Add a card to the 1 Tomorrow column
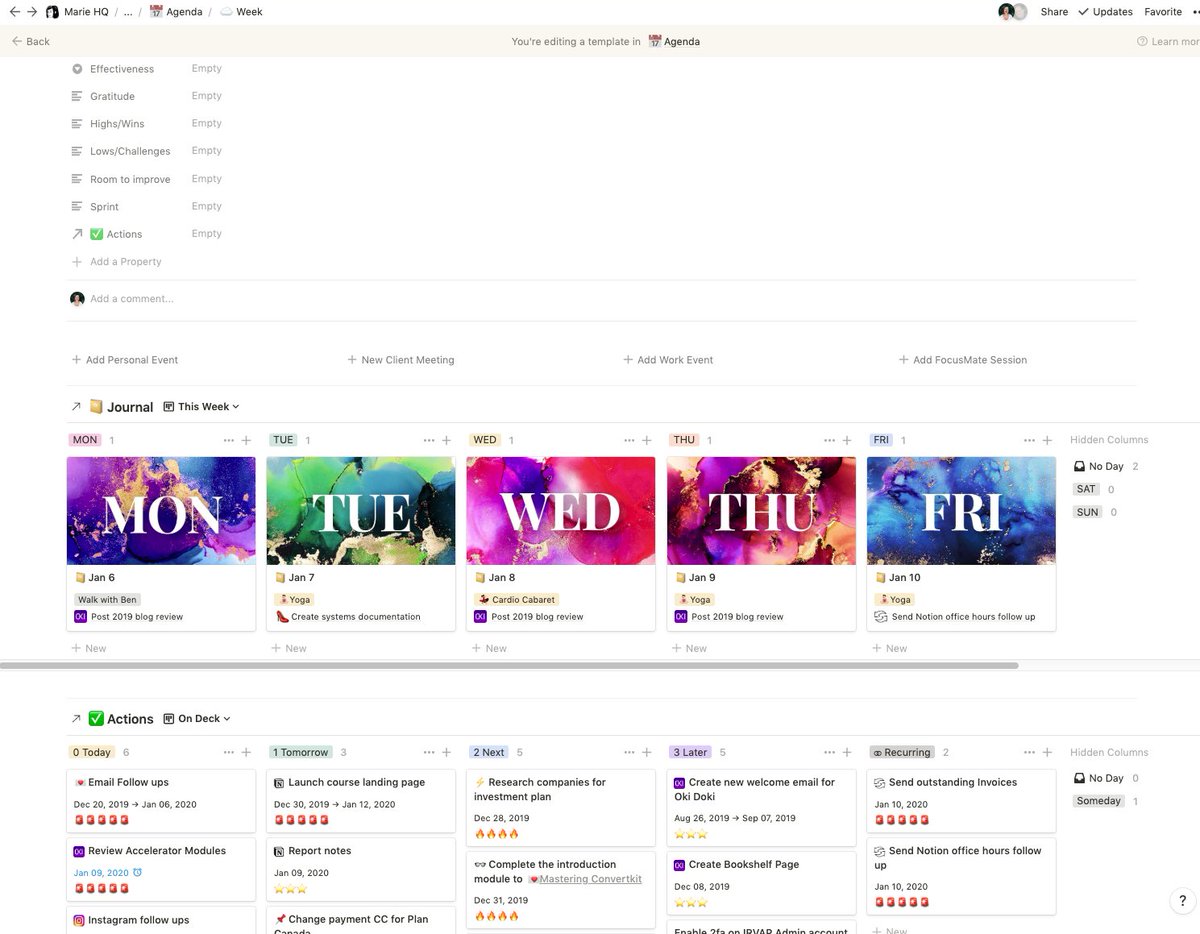 [x=446, y=752]
